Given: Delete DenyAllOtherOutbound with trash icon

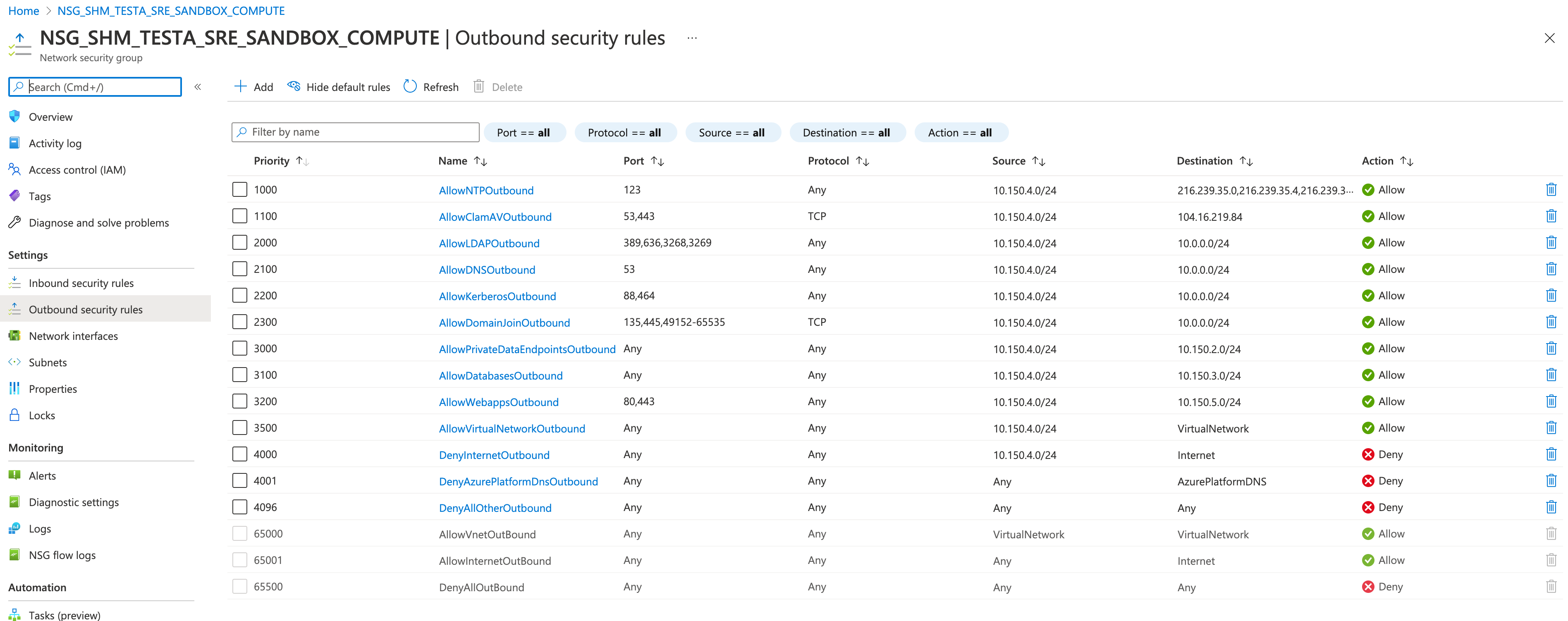Looking at the screenshot, I should click(1550, 507).
